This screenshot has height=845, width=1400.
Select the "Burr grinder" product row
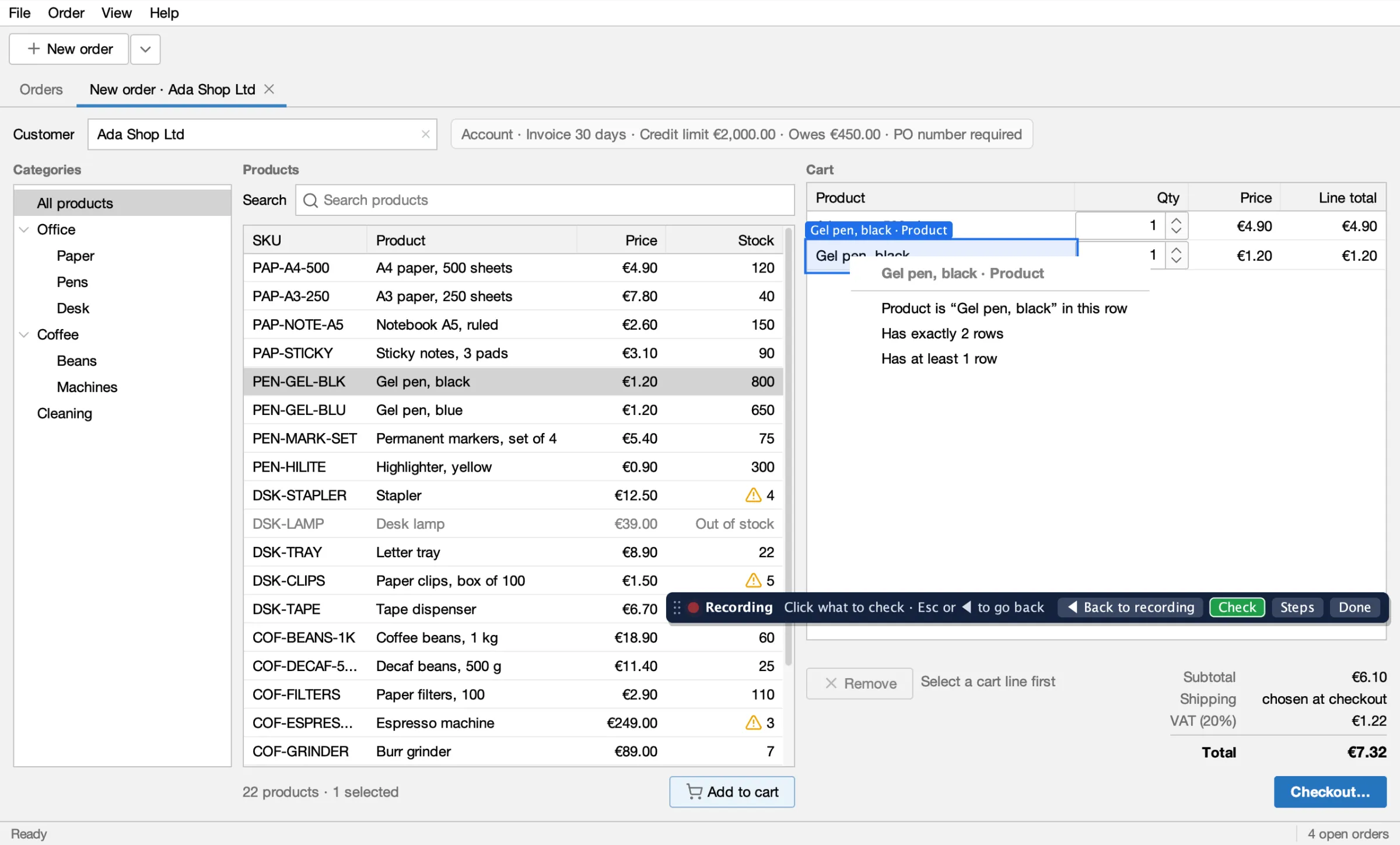click(x=513, y=751)
